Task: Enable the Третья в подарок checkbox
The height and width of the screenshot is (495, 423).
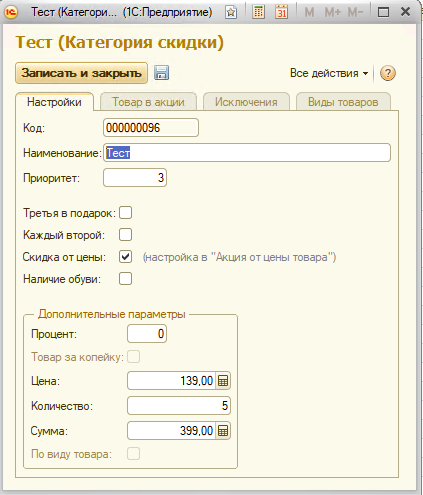Action: 125,213
